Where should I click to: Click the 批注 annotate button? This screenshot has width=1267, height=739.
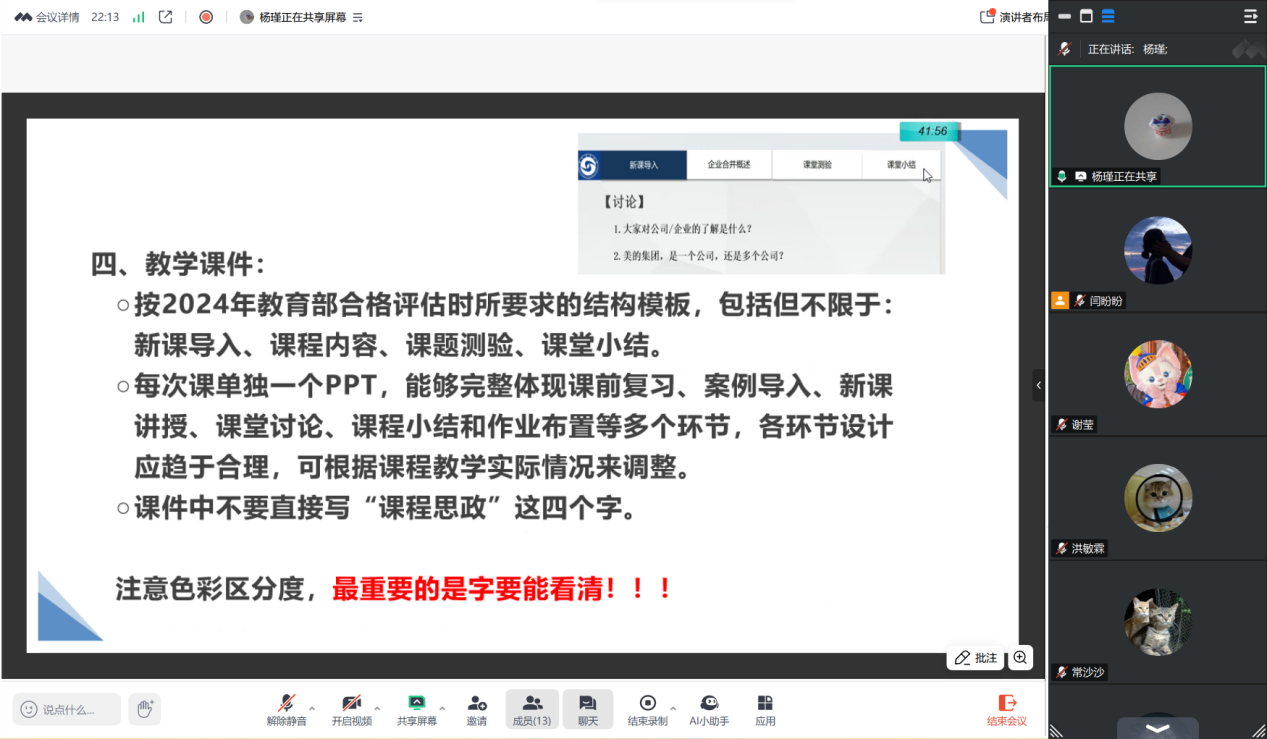pyautogui.click(x=976, y=657)
